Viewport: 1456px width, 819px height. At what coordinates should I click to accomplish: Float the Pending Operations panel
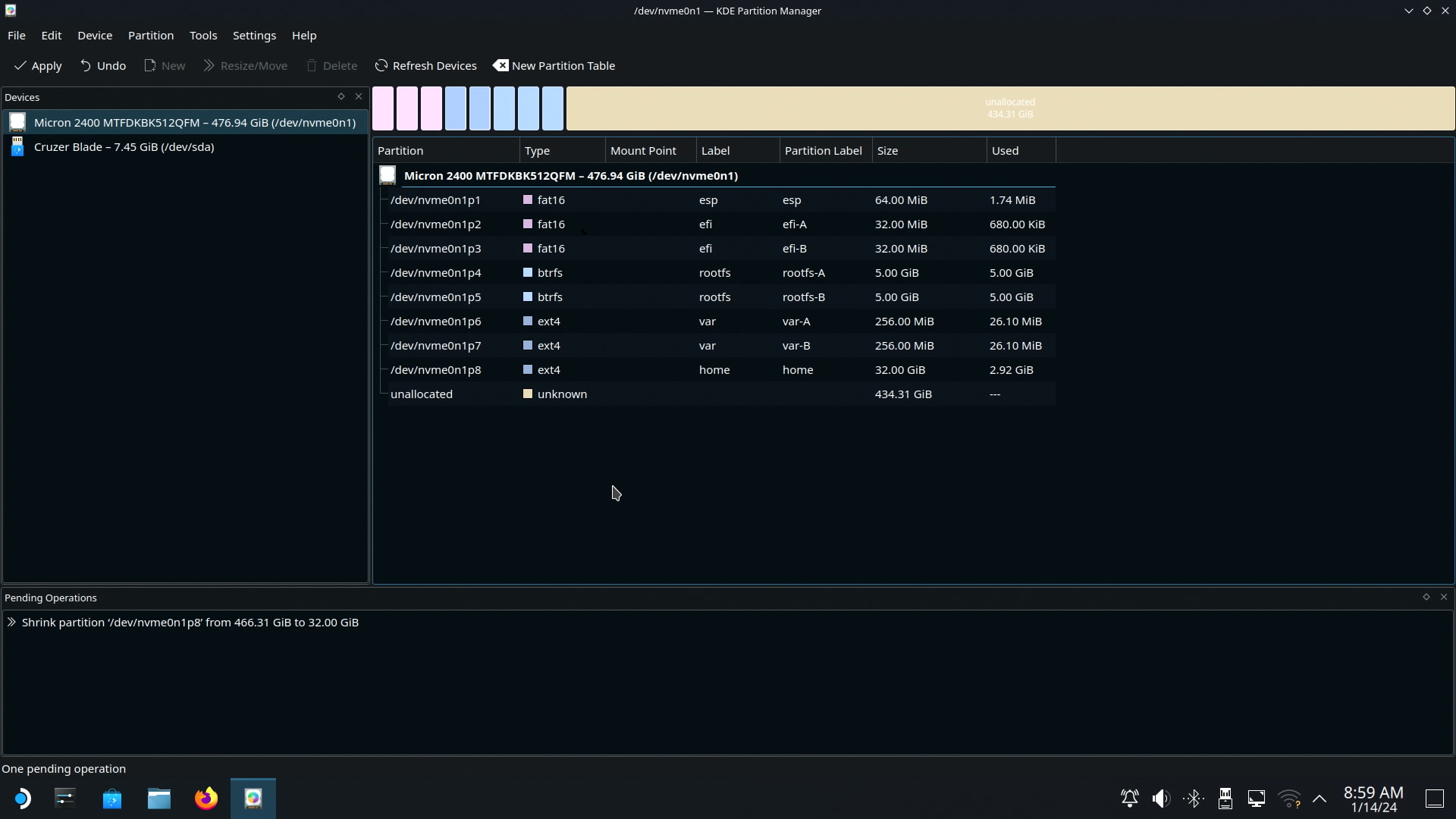[1426, 597]
